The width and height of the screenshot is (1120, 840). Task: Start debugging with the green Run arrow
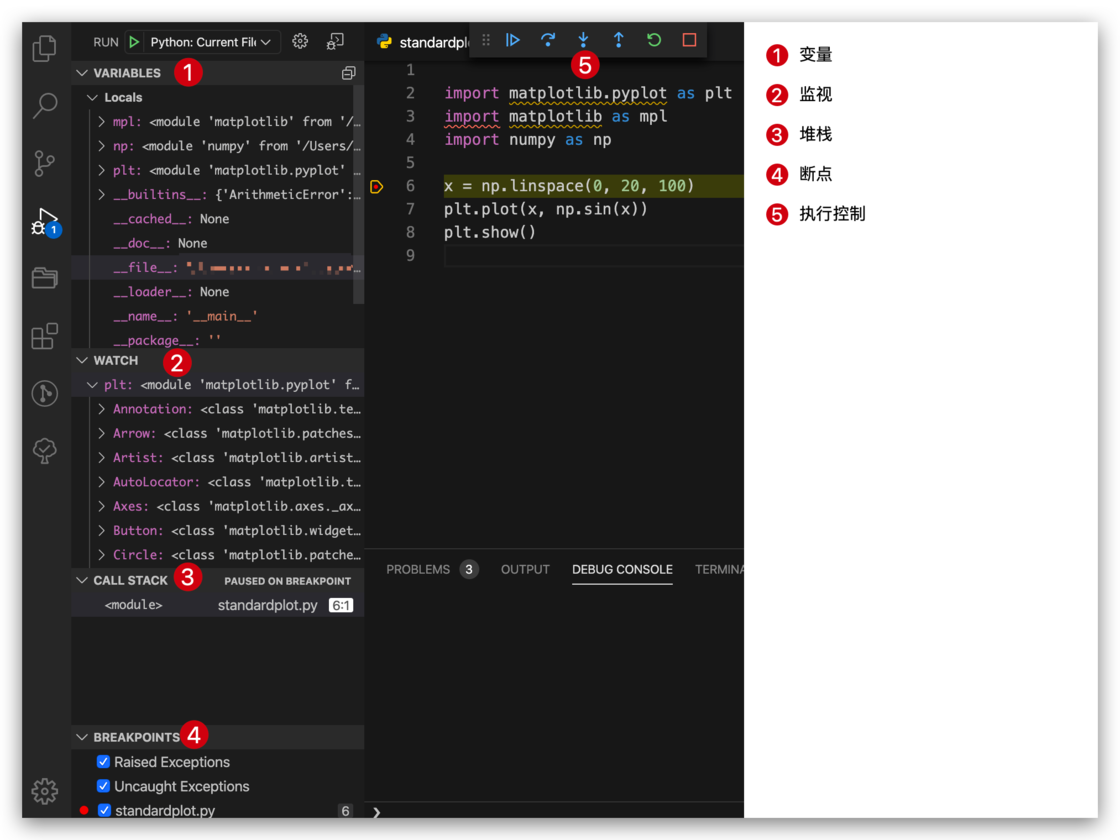tap(134, 42)
